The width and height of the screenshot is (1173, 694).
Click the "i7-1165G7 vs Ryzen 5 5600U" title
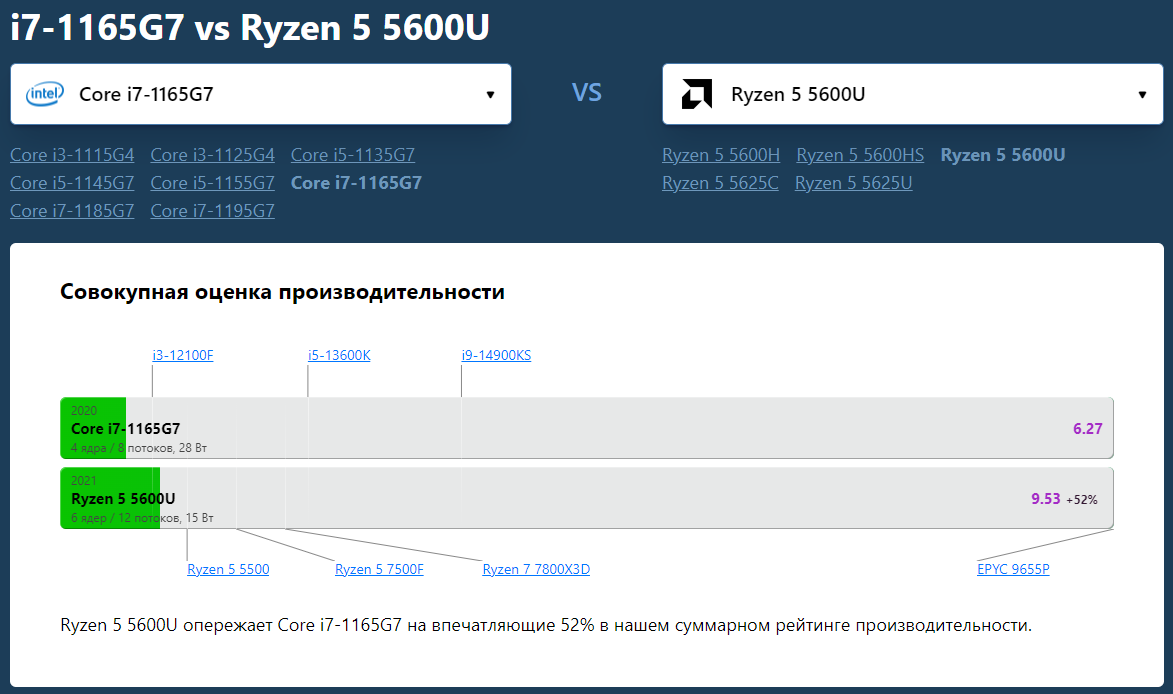(249, 28)
